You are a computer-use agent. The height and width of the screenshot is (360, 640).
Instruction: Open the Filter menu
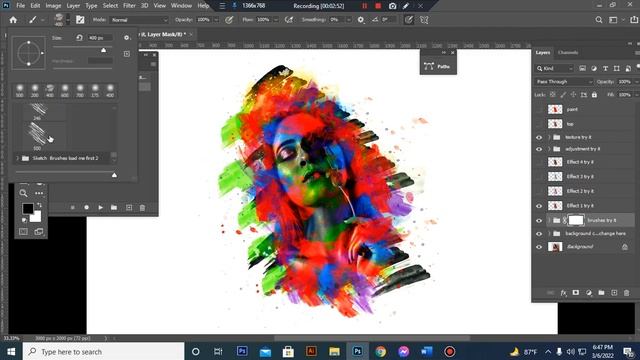tap(129, 6)
